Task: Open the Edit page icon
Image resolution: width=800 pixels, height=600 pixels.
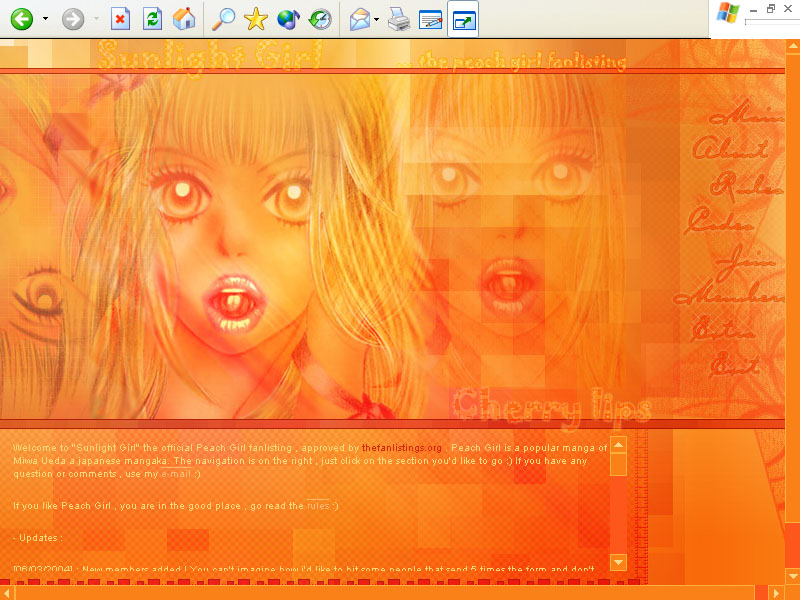Action: pyautogui.click(x=430, y=20)
